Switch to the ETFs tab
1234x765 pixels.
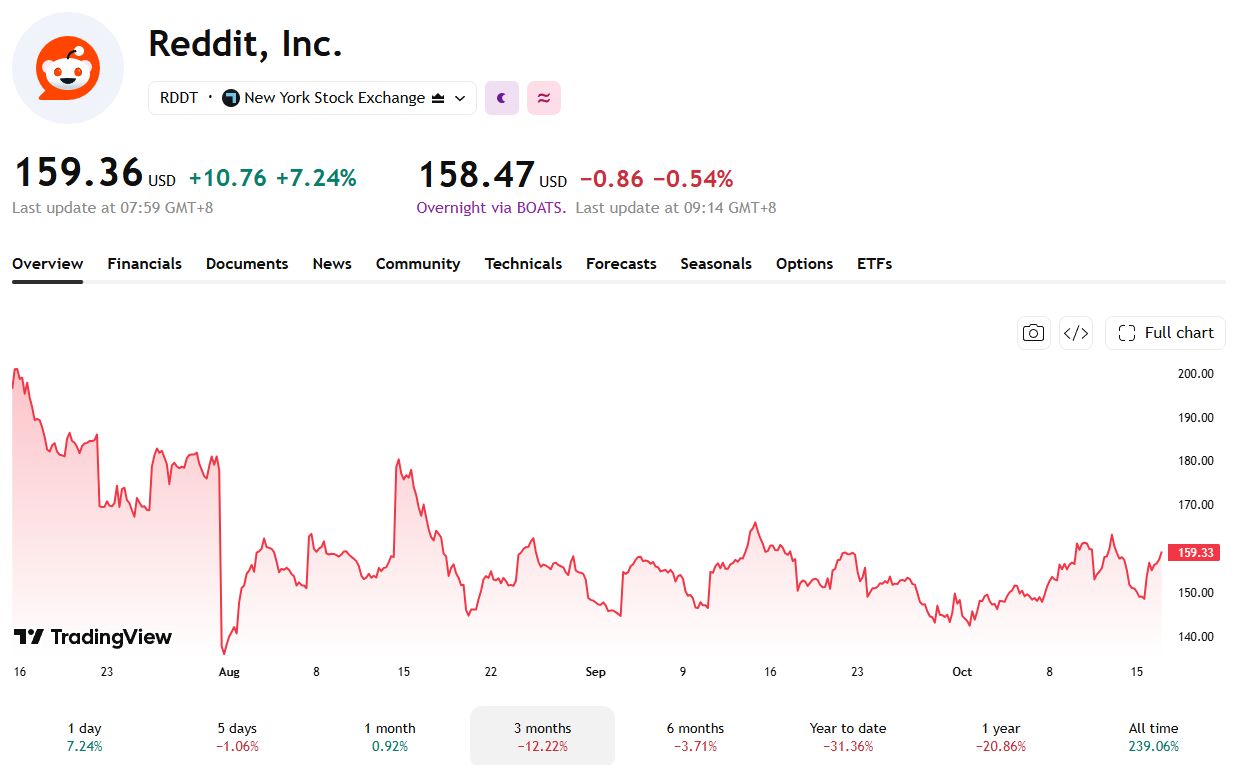[874, 264]
